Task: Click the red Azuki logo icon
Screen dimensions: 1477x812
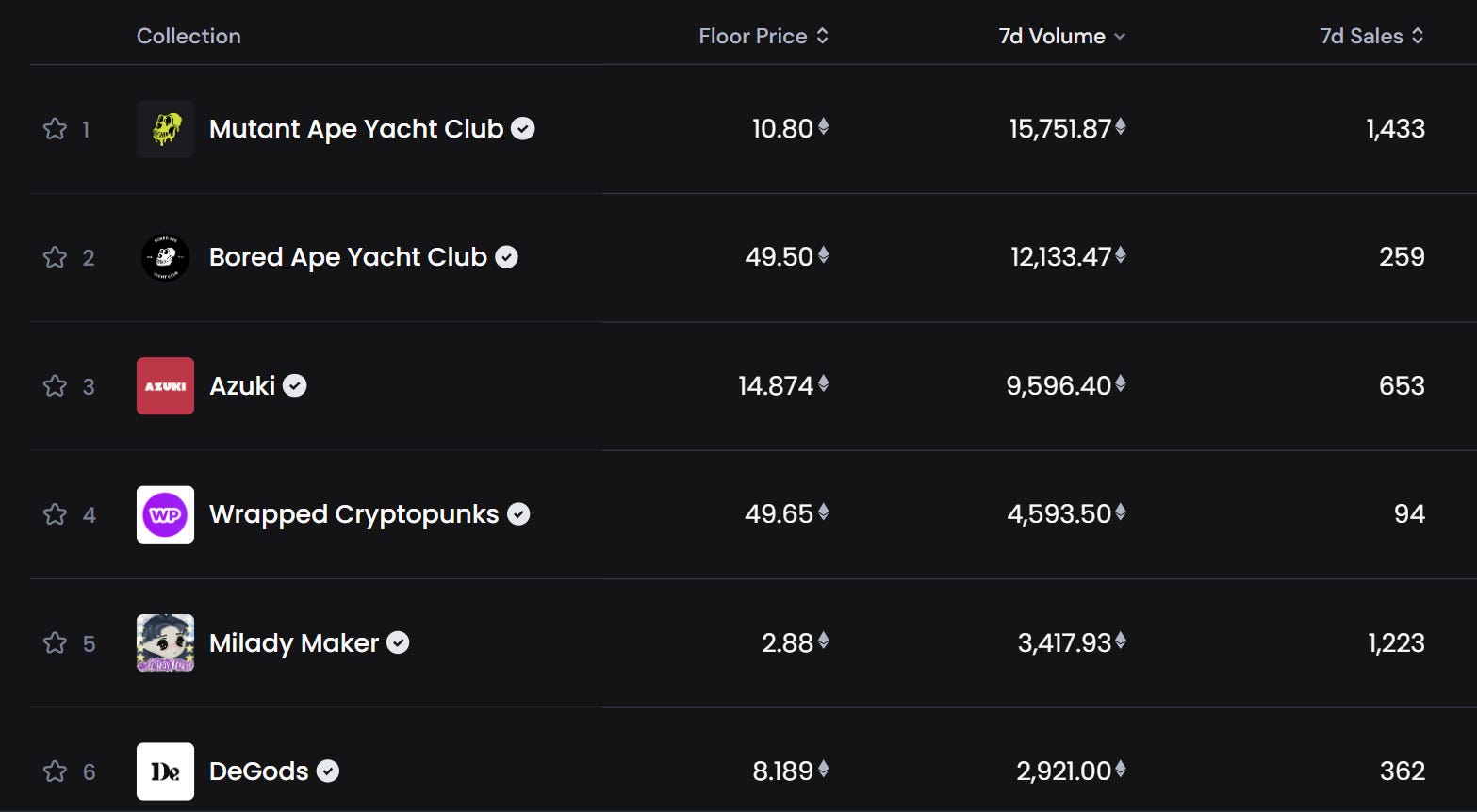Action: coord(165,386)
